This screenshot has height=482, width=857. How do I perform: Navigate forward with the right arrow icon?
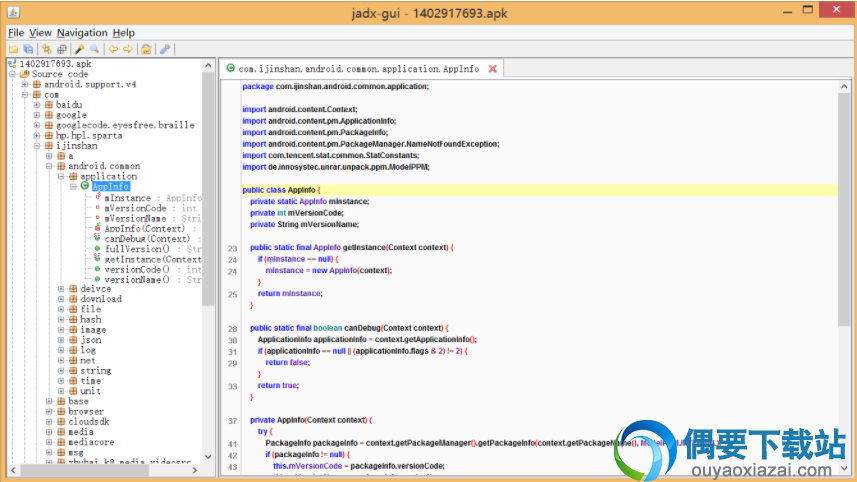click(x=128, y=49)
